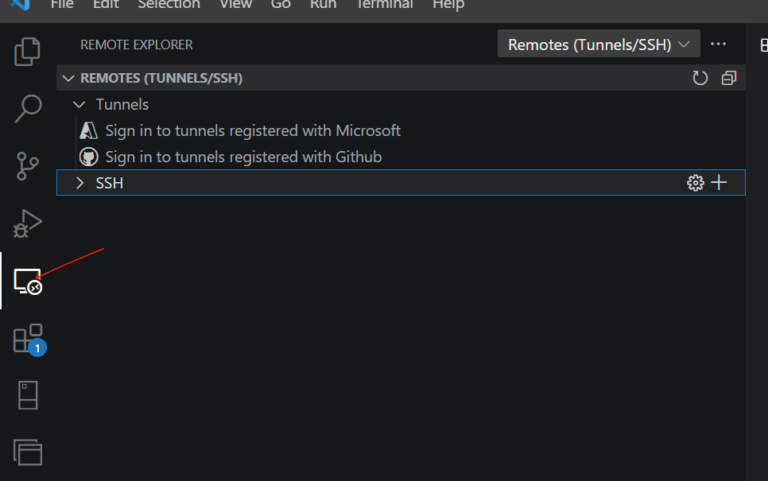Image resolution: width=768 pixels, height=481 pixels.
Task: Sign in to tunnels registered with Github
Action: pyautogui.click(x=243, y=157)
